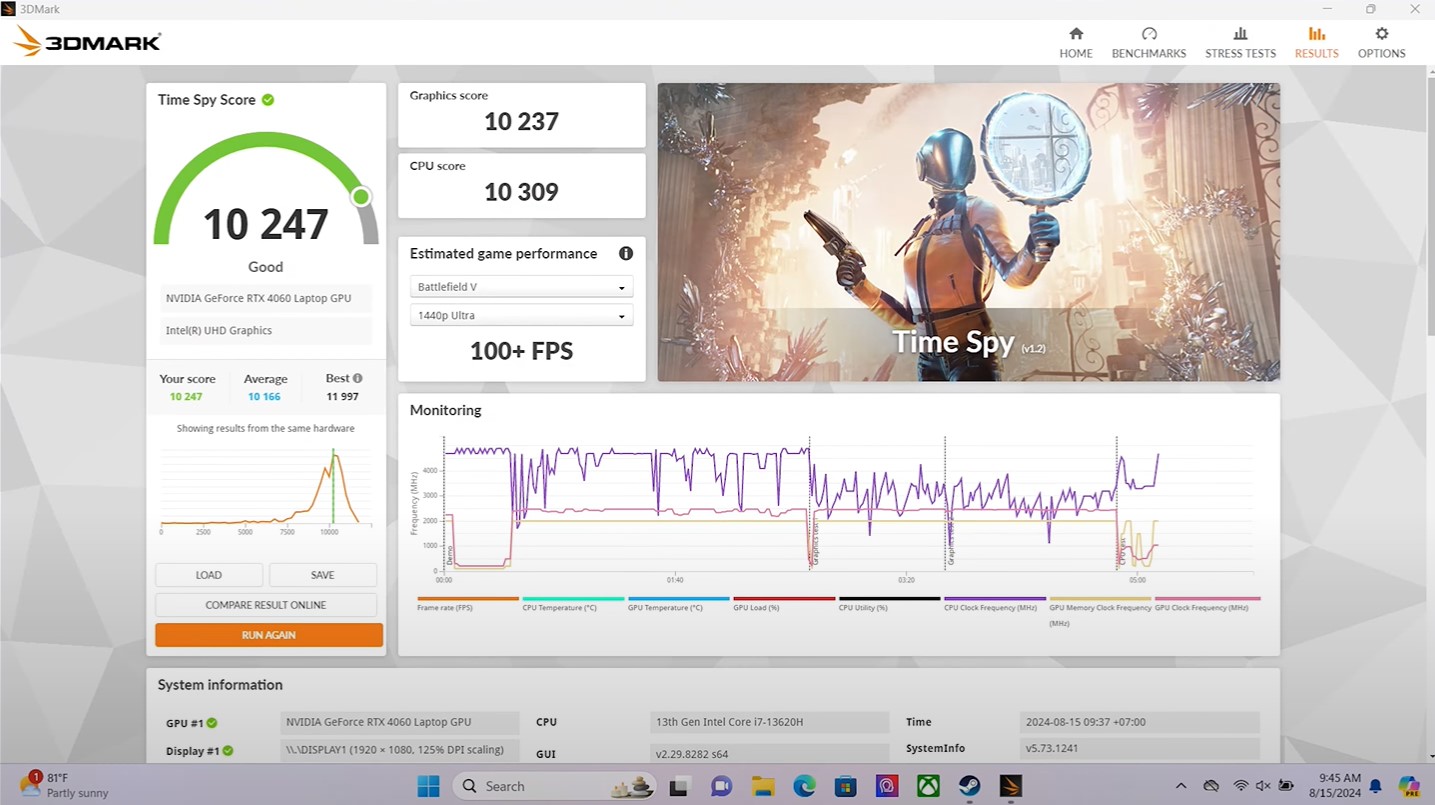Click the cloud sync tray icon
Screen dimensions: 1435x805
coord(1211,786)
